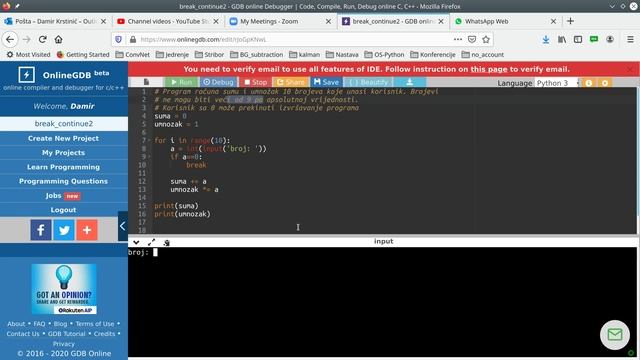Save the project with Save
Image resolution: width=640 pixels, height=360 pixels.
[x=326, y=82]
